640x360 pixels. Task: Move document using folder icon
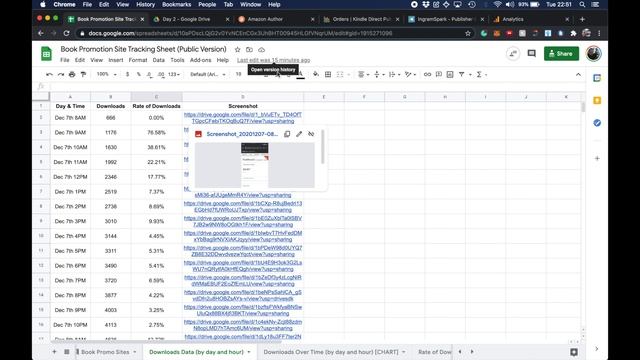tap(249, 49)
